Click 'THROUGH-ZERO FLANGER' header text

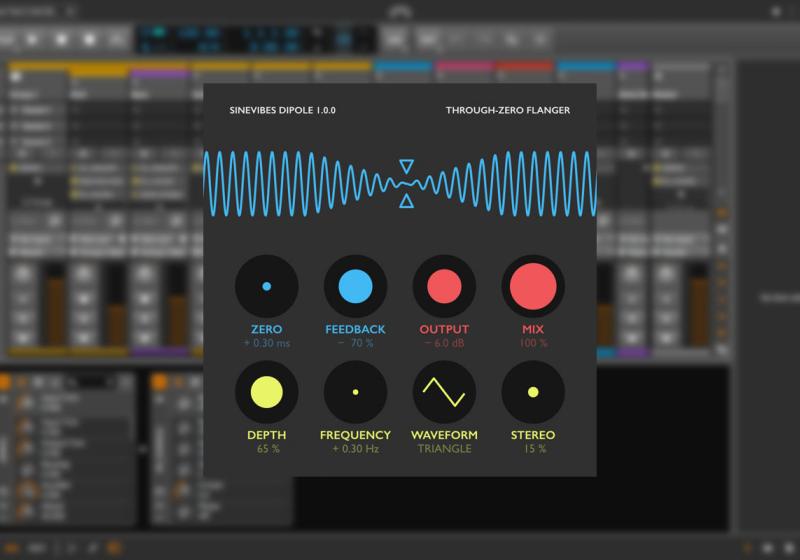[x=508, y=110]
